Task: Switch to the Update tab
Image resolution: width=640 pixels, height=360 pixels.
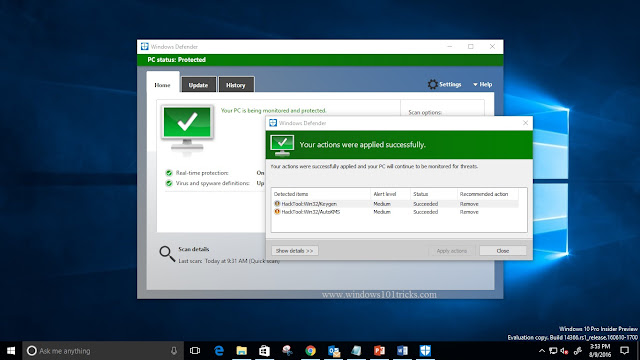Action: pos(198,84)
